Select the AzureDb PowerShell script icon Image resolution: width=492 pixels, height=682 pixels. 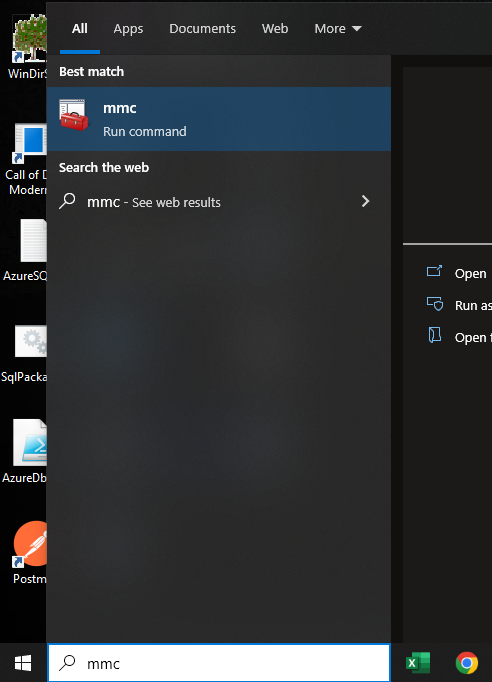click(x=25, y=451)
